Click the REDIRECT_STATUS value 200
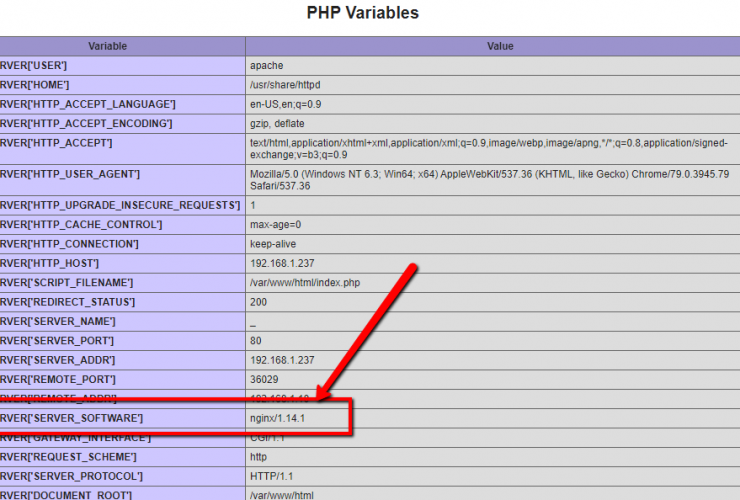The width and height of the screenshot is (740, 500). pyautogui.click(x=259, y=302)
